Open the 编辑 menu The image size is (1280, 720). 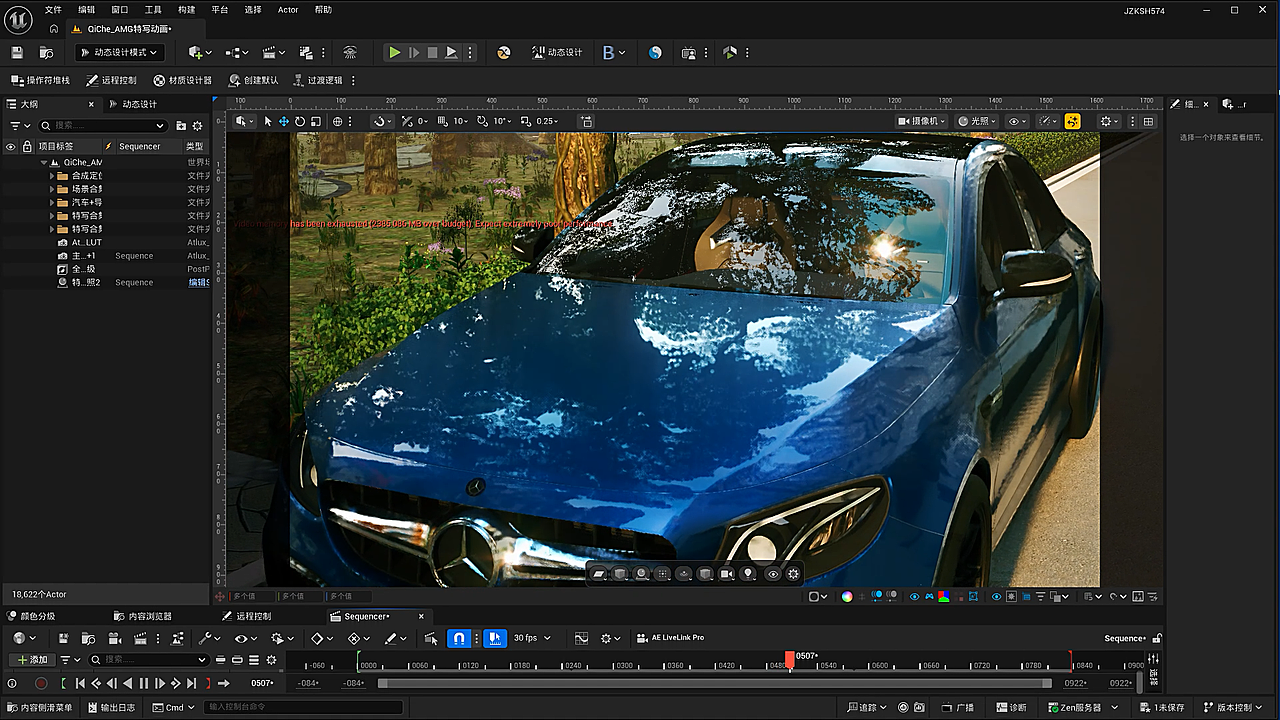point(87,9)
